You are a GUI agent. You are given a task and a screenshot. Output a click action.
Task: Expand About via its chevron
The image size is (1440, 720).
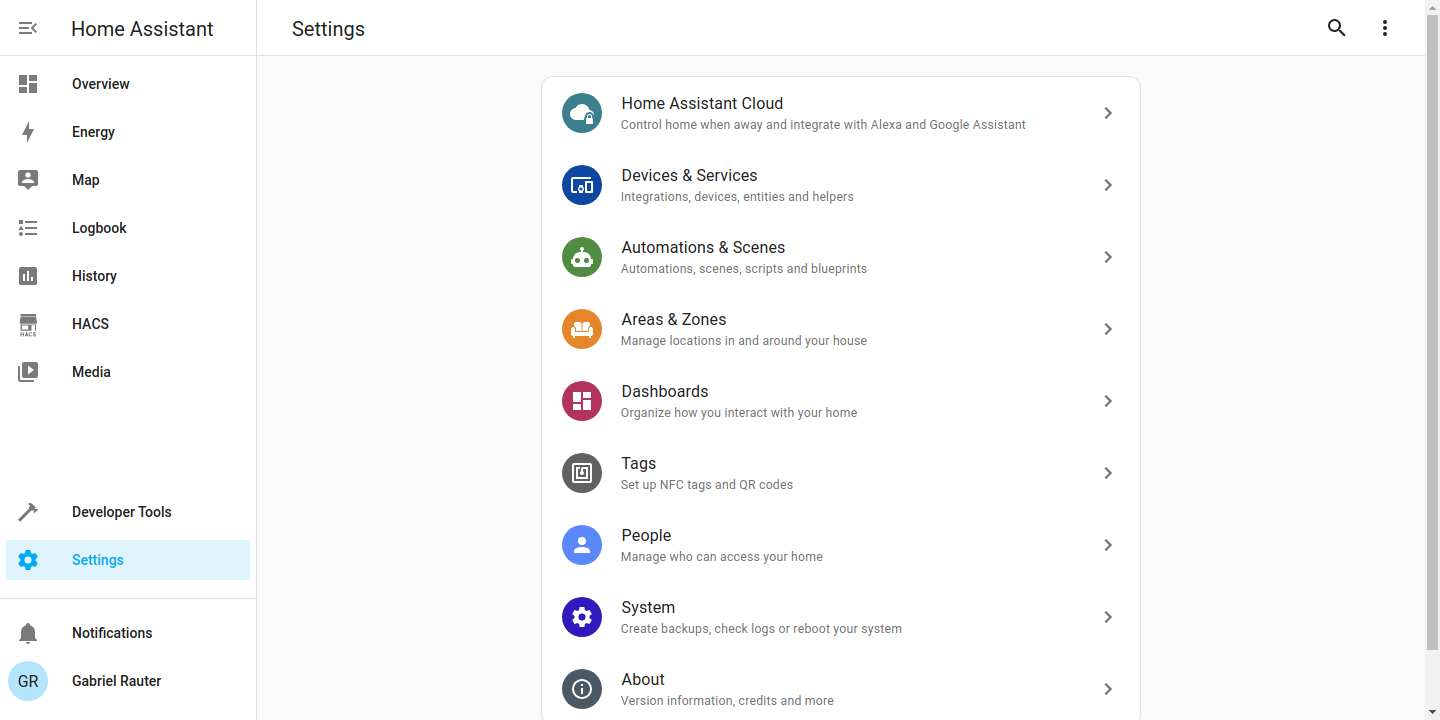coord(1108,689)
